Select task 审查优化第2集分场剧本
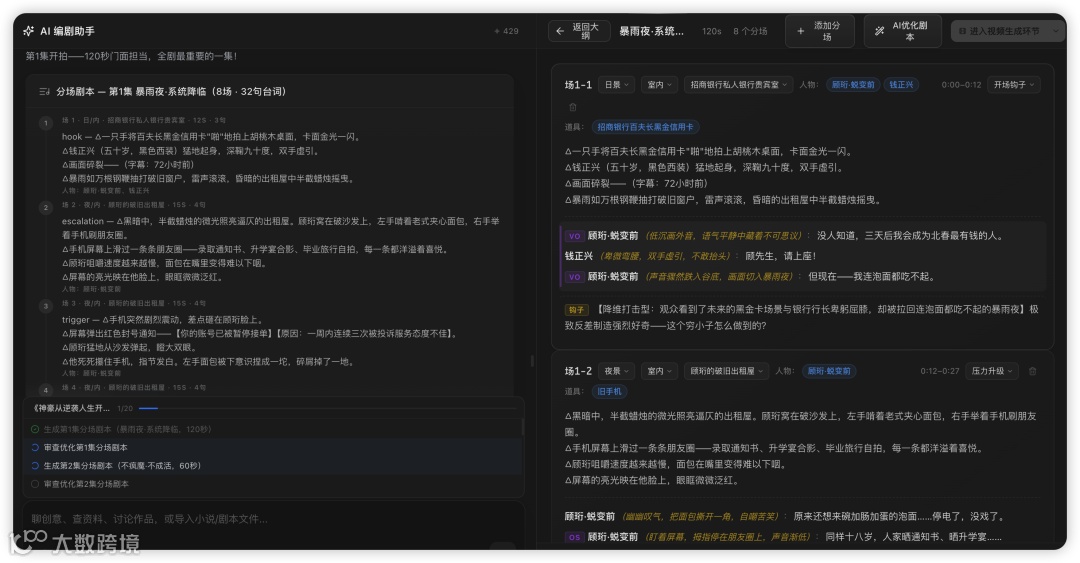 click(x=274, y=484)
